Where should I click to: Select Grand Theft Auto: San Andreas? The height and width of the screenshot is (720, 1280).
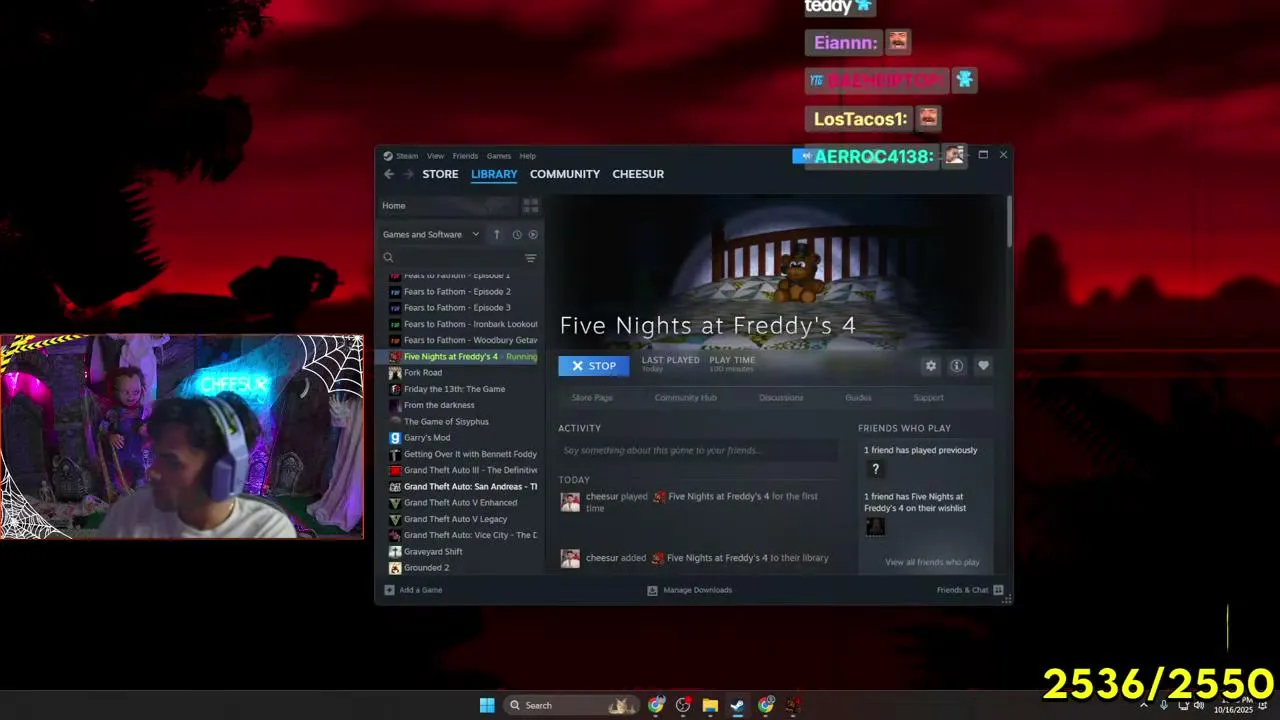(462, 487)
